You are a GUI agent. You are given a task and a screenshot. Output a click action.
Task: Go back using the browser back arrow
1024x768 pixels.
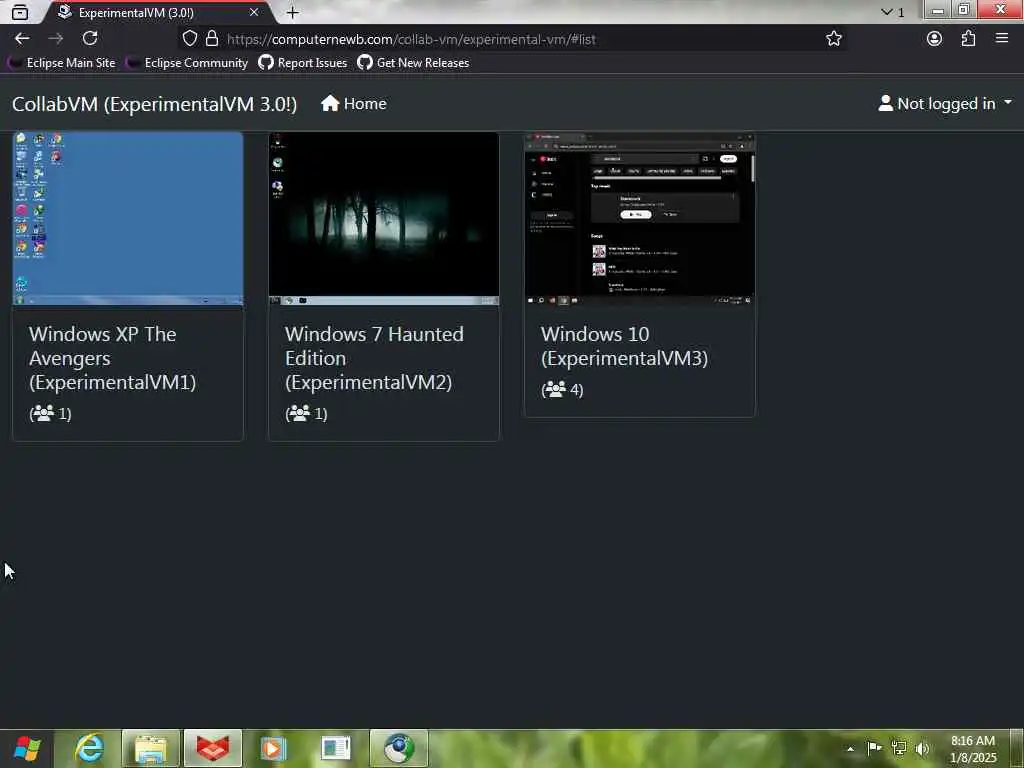[22, 39]
